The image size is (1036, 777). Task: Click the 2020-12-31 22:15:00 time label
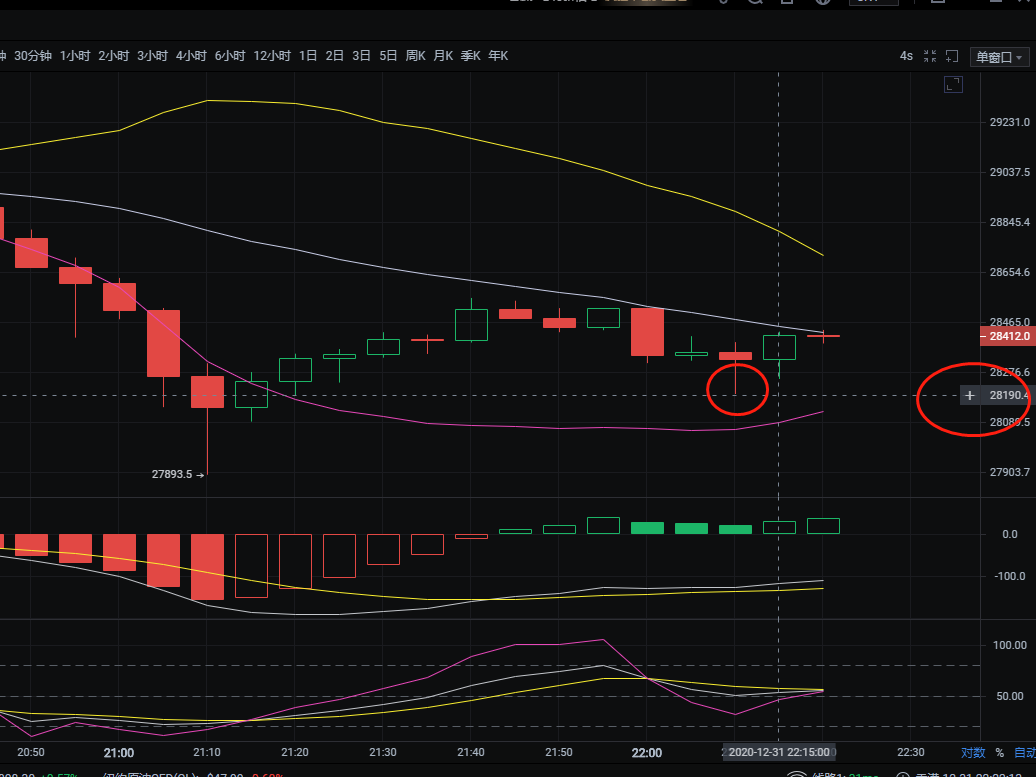tap(779, 752)
